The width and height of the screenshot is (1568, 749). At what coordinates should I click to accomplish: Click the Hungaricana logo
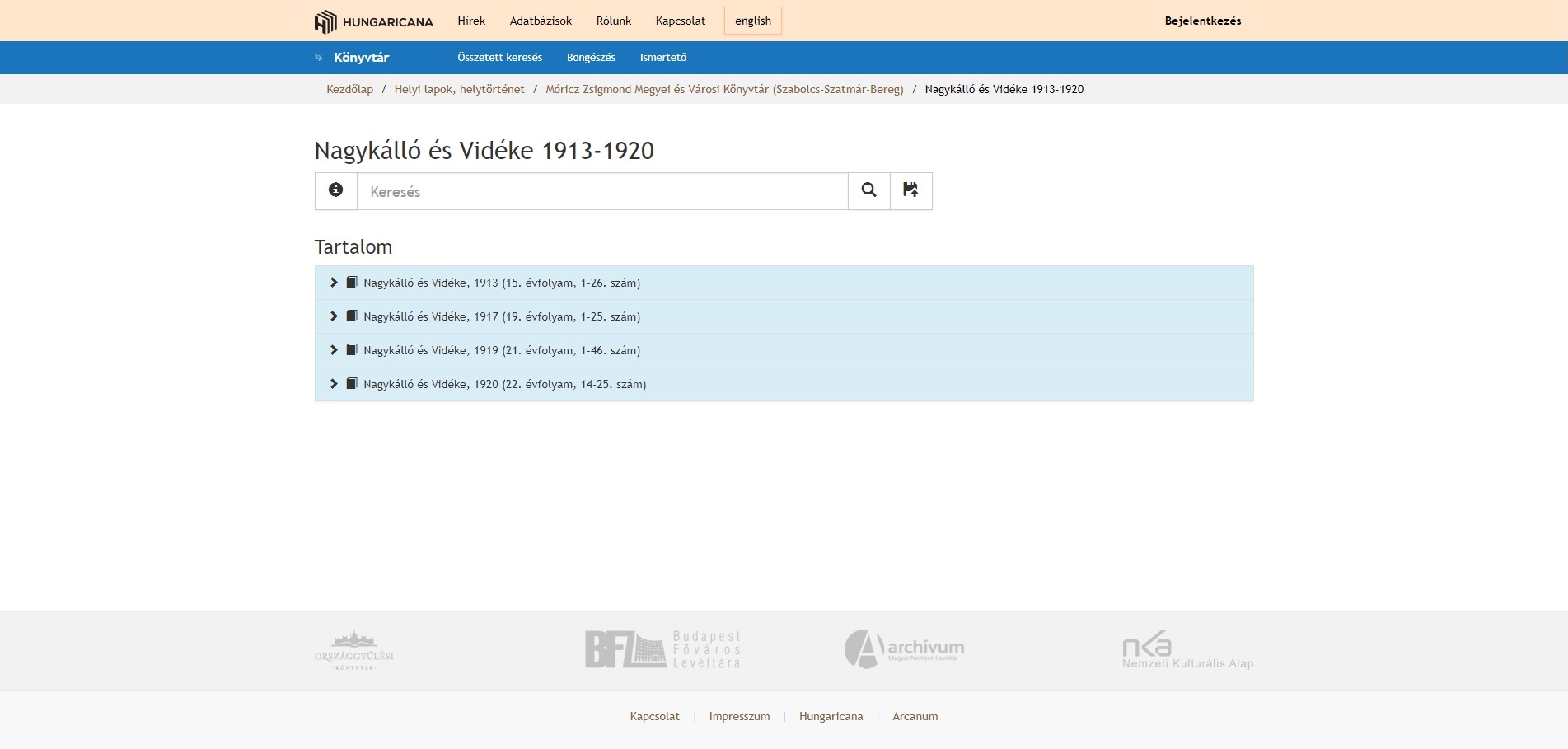coord(373,21)
